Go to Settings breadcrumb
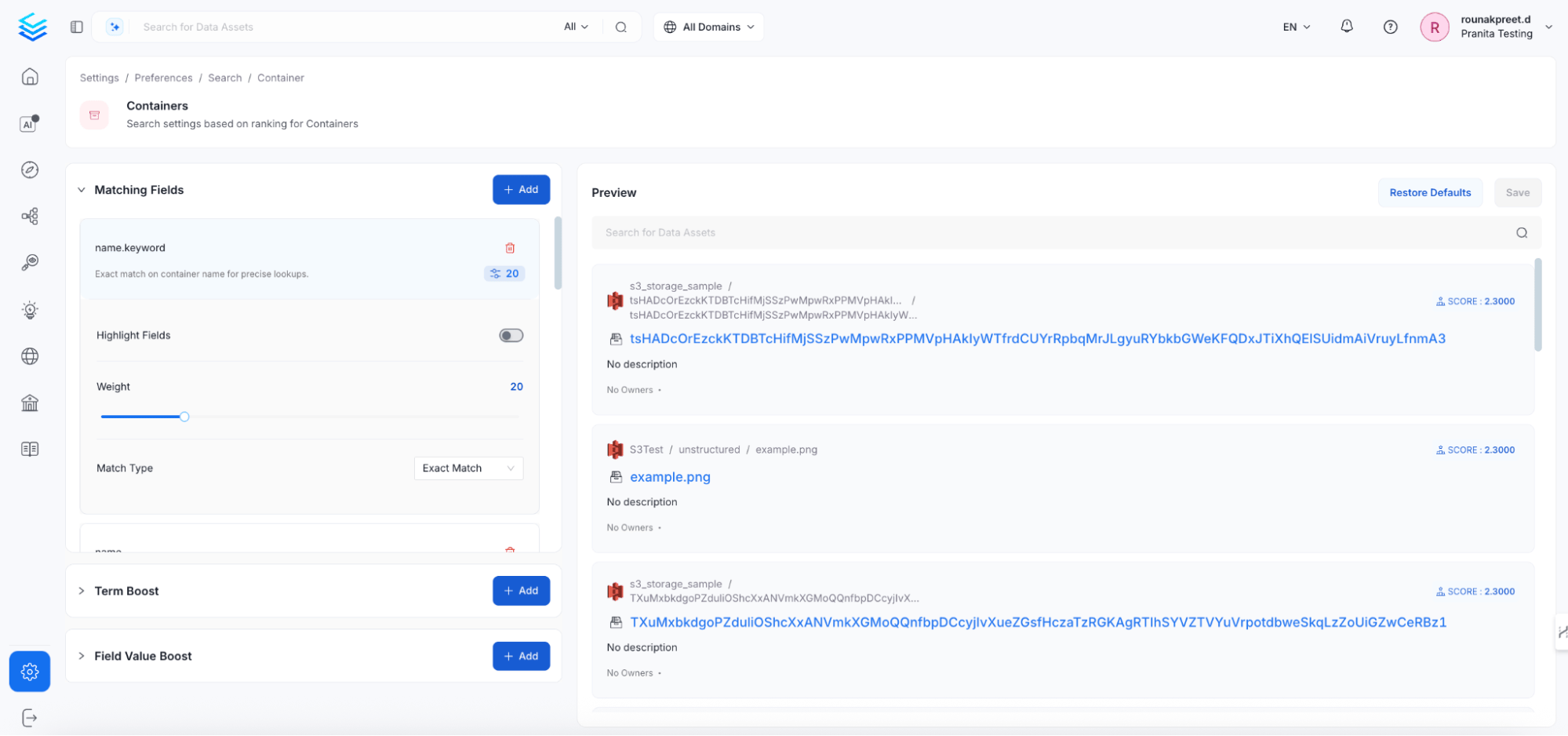 point(100,78)
